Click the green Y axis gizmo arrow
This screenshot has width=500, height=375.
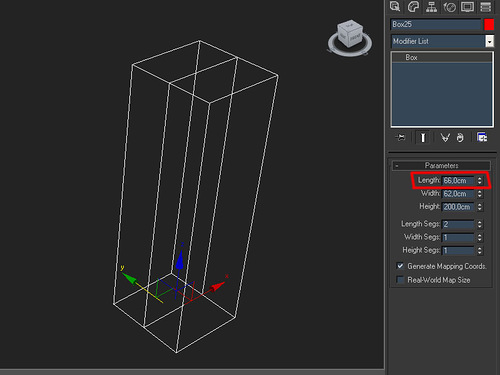[130, 278]
